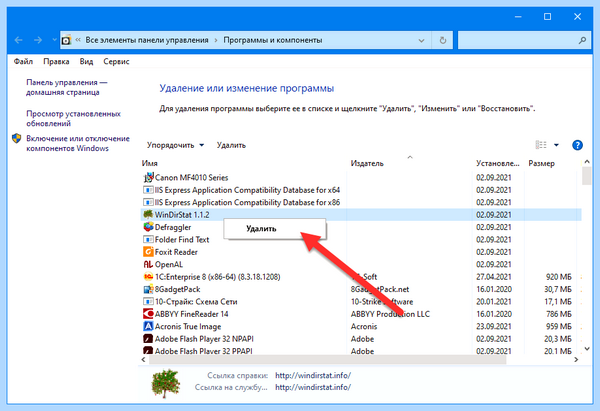This screenshot has width=600, height=411.
Task: Open the Упорядочить dropdown
Action: click(175, 145)
